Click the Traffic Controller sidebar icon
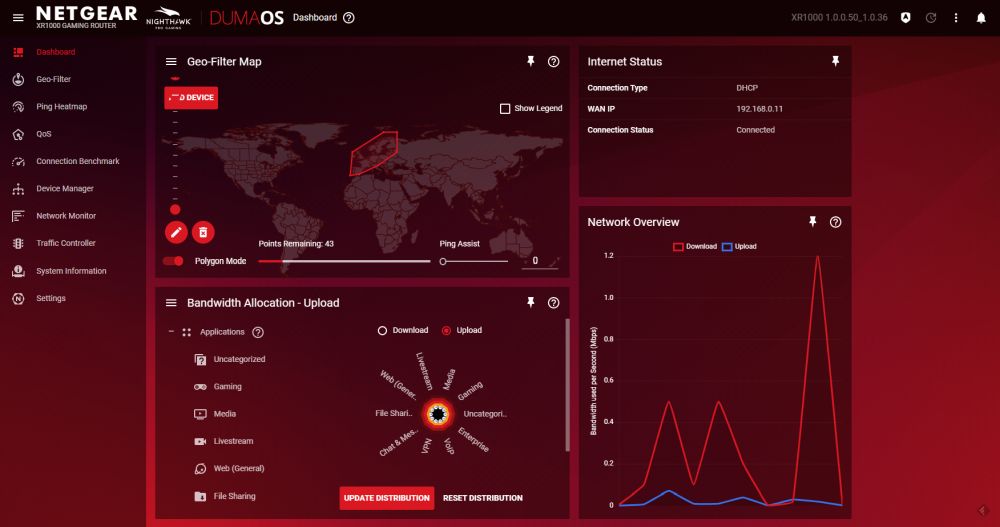Screen dimensions: 1000x527 click(x=18, y=243)
